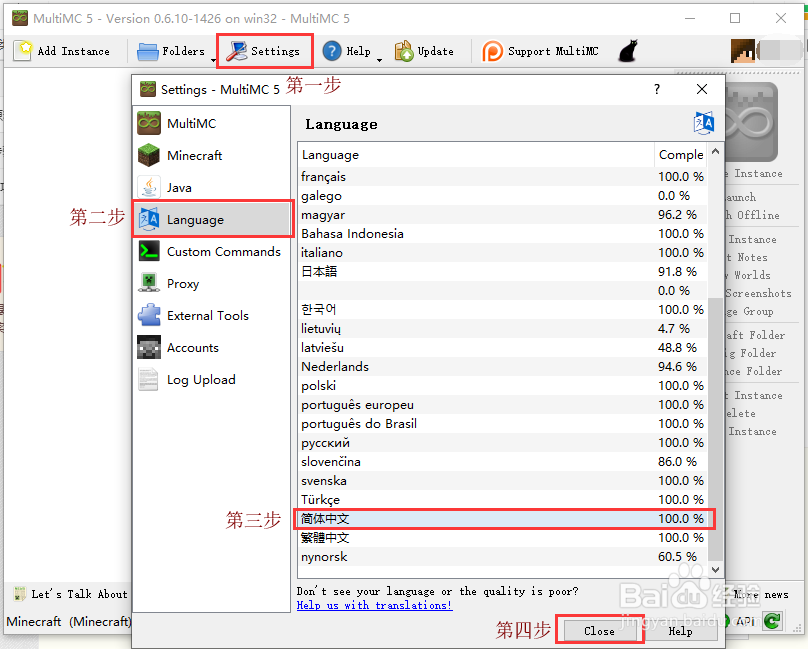
Task: Click the language list scrollbar thumb
Action: click(715, 429)
